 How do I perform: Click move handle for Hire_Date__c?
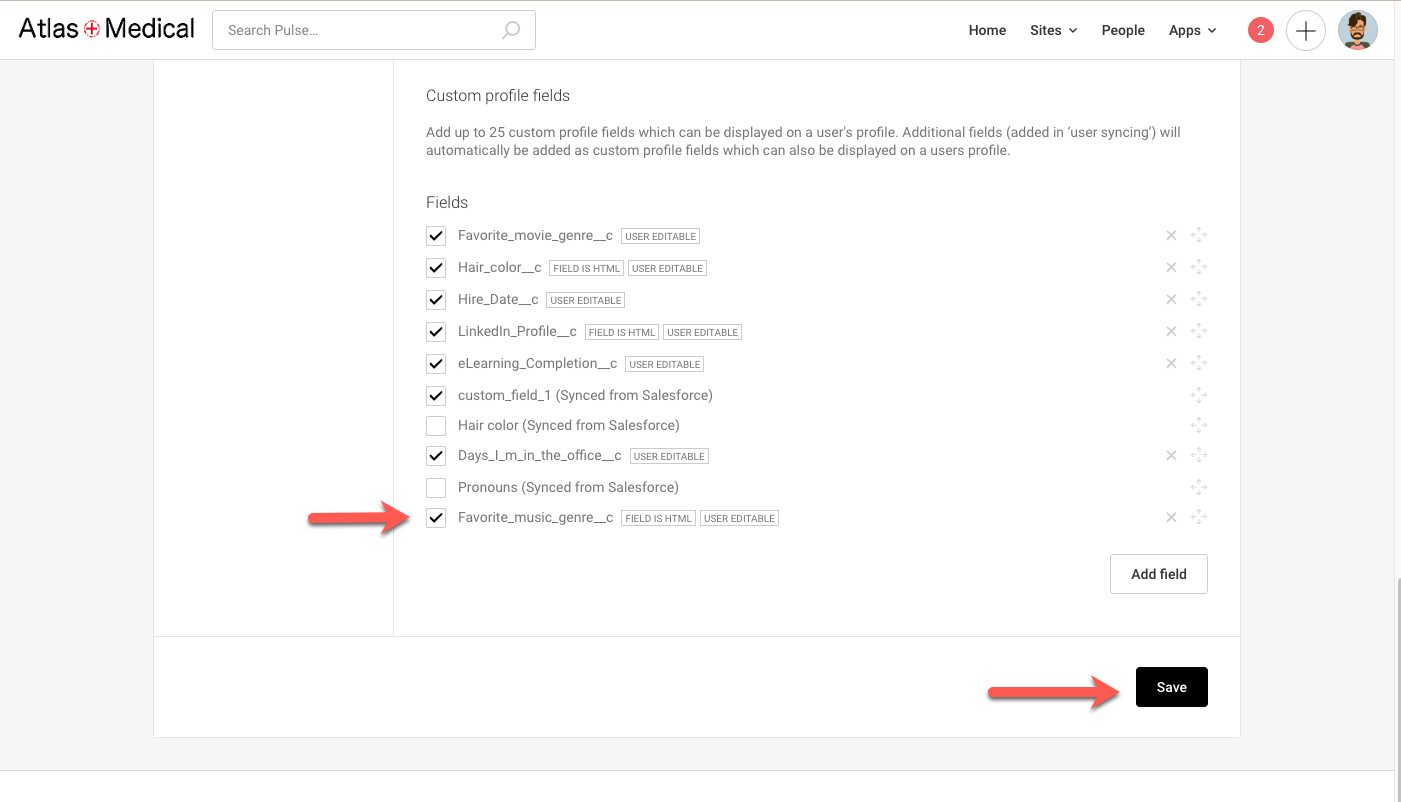coord(1199,300)
